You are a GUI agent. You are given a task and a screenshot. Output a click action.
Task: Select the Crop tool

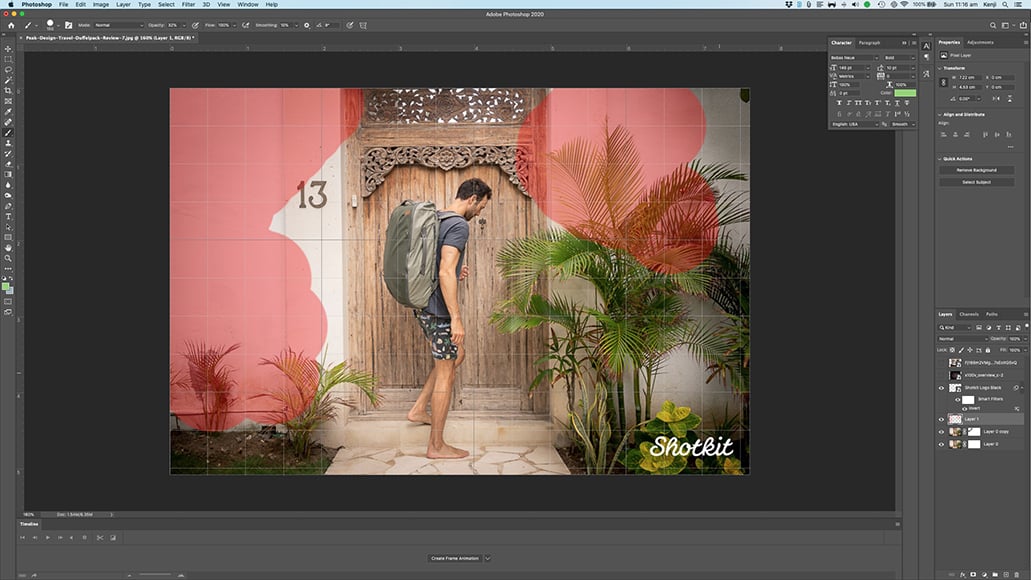click(x=8, y=90)
